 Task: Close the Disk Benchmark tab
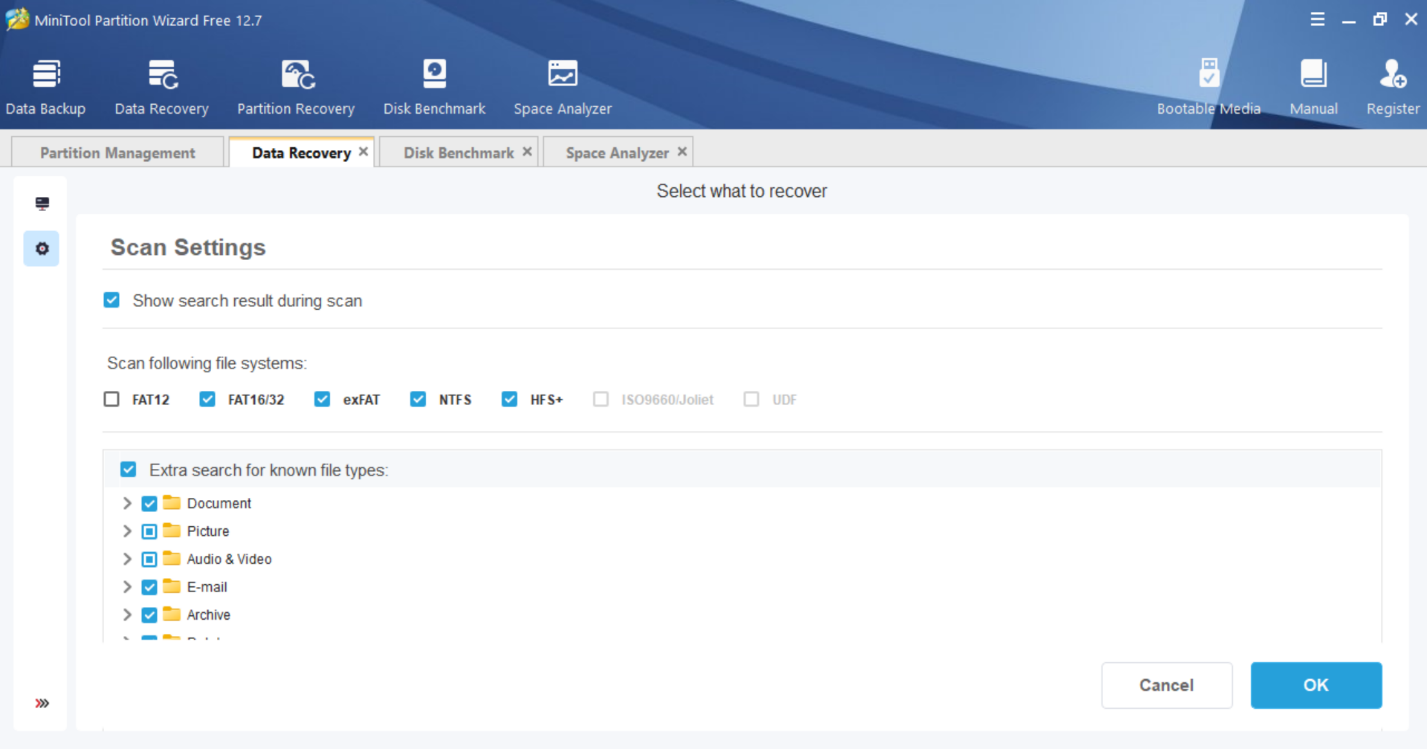pos(527,152)
